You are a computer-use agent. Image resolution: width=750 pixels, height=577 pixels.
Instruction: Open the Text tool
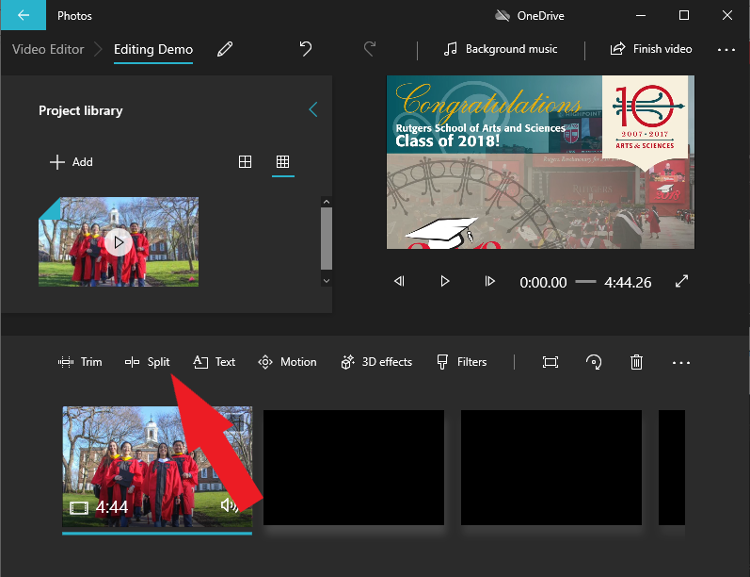(214, 362)
